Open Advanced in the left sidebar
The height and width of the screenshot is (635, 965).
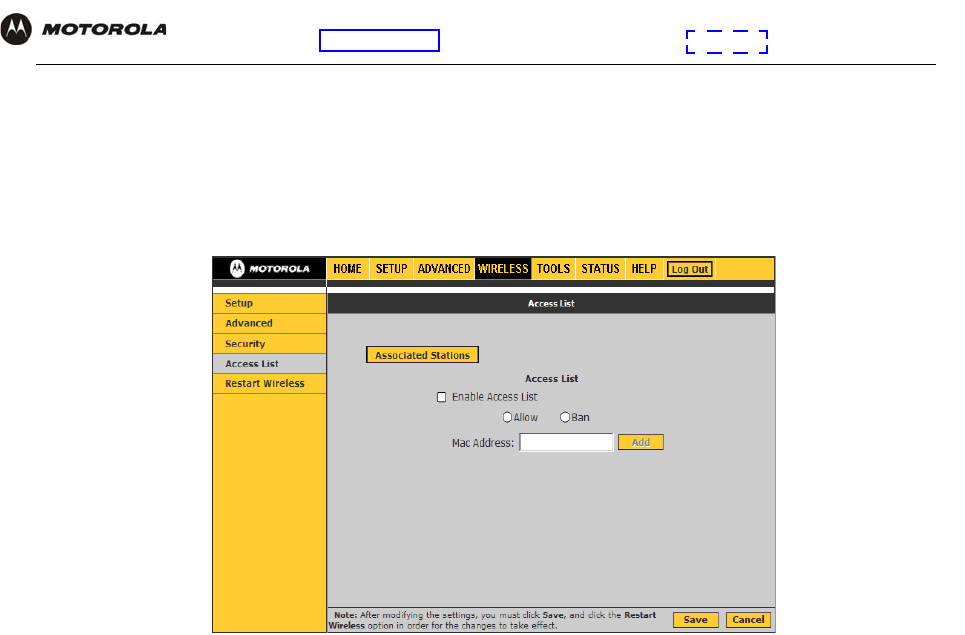pos(270,323)
